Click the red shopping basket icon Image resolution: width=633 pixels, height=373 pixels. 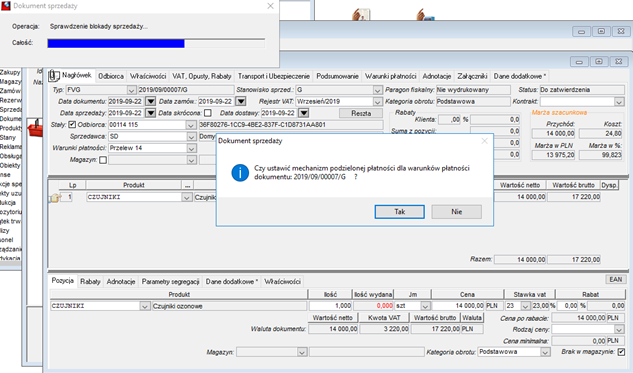(x=35, y=128)
